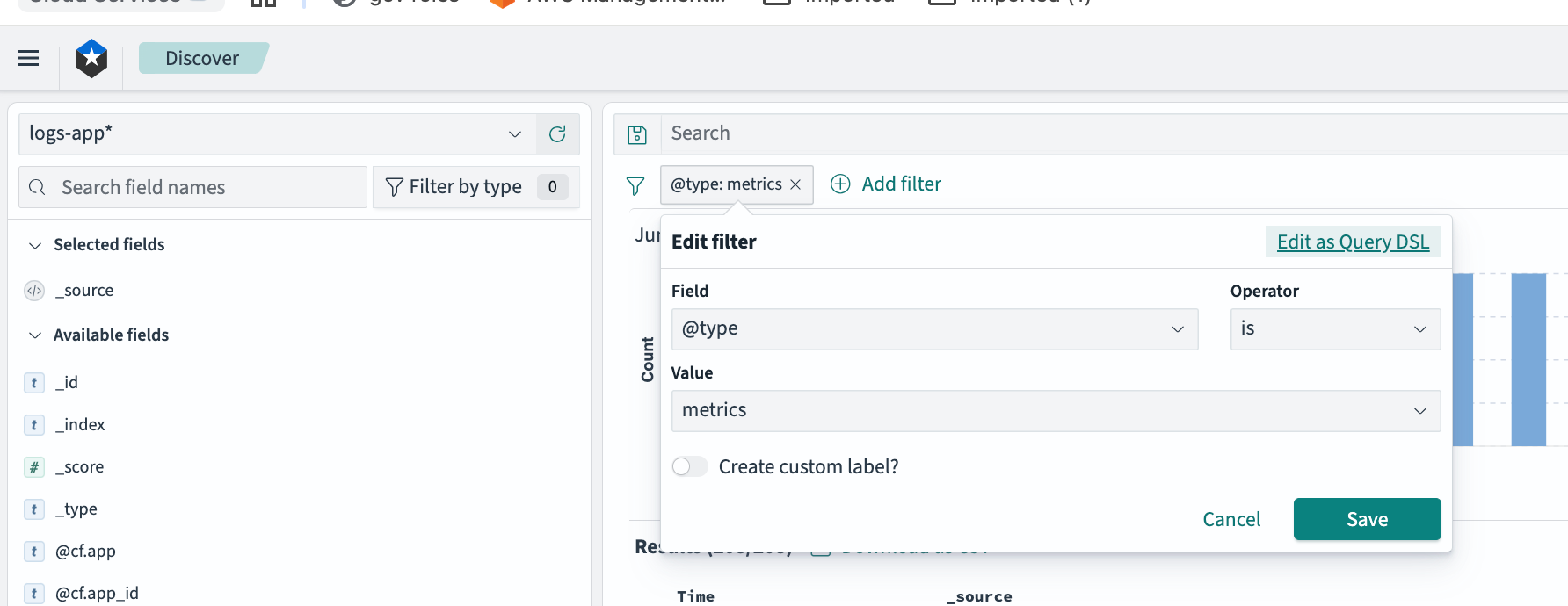Viewport: 1568px width, 606px height.
Task: Cancel the filter edit
Action: [1231, 519]
